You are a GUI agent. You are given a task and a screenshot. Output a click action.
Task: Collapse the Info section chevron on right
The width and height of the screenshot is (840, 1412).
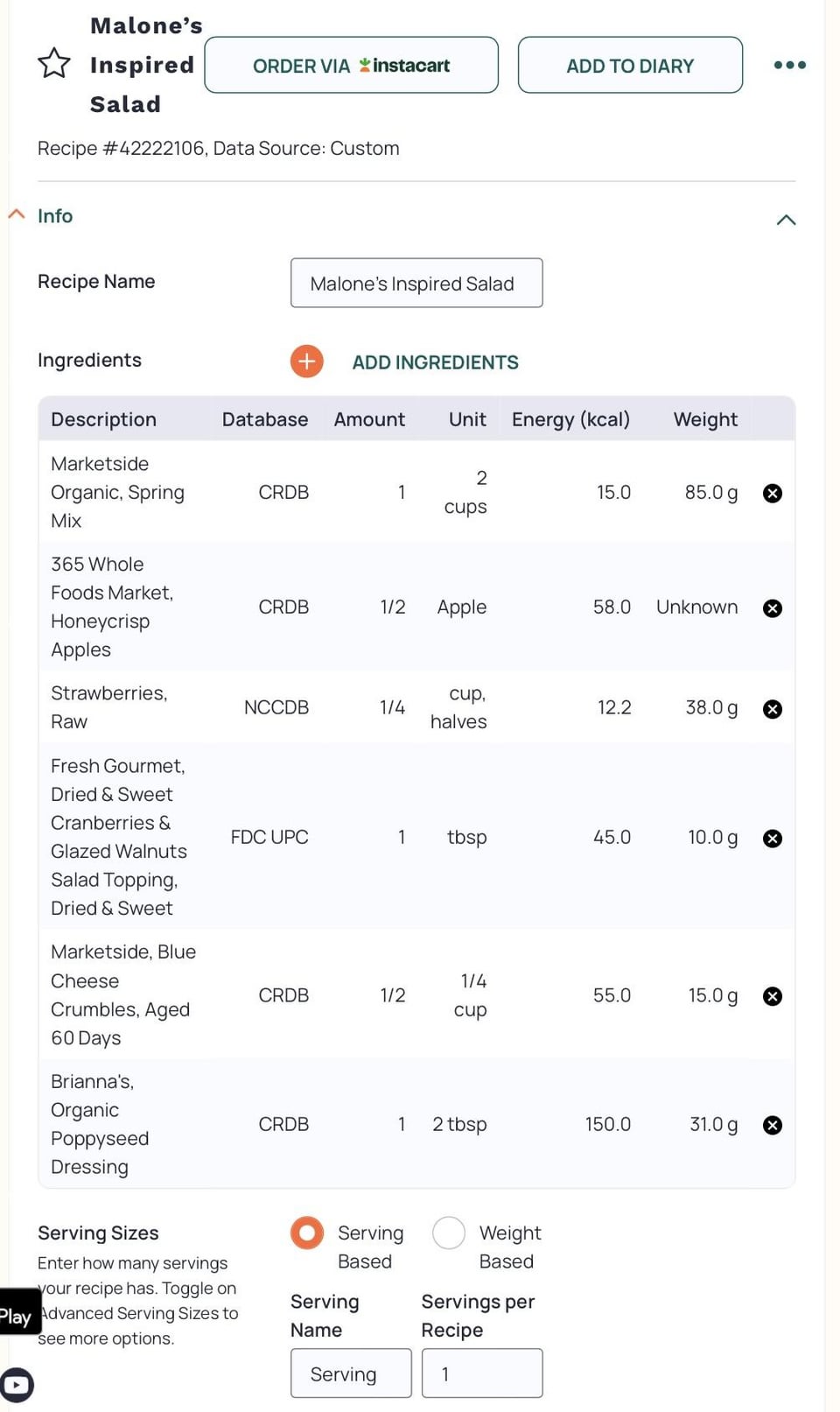point(786,220)
